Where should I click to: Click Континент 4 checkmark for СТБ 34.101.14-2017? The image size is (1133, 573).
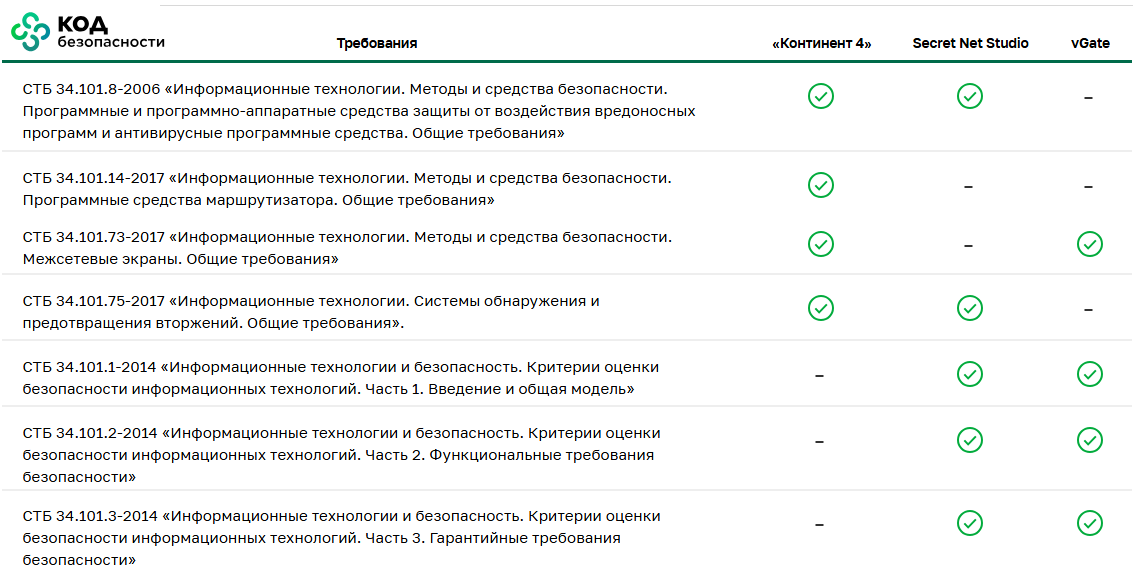(821, 185)
